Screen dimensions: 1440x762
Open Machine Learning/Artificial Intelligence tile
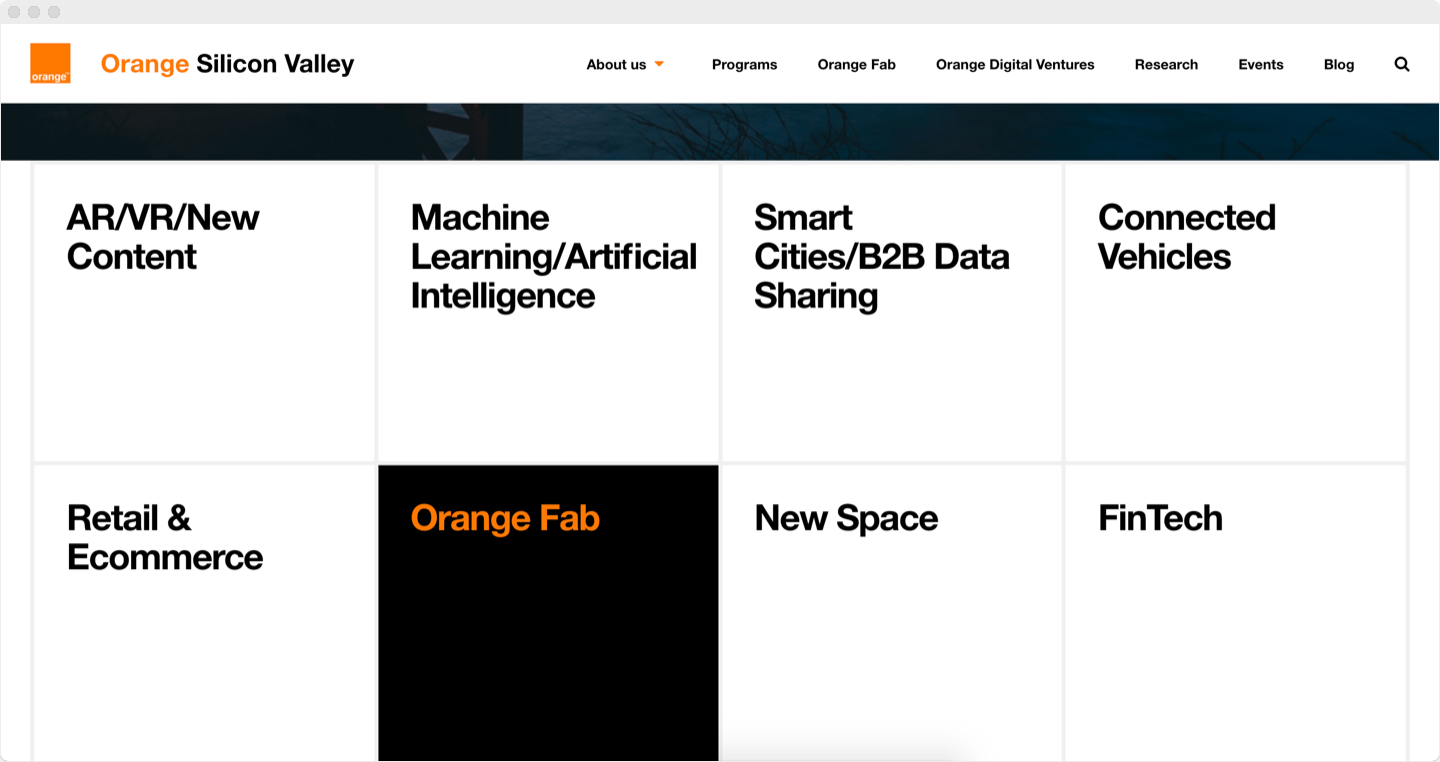[548, 312]
